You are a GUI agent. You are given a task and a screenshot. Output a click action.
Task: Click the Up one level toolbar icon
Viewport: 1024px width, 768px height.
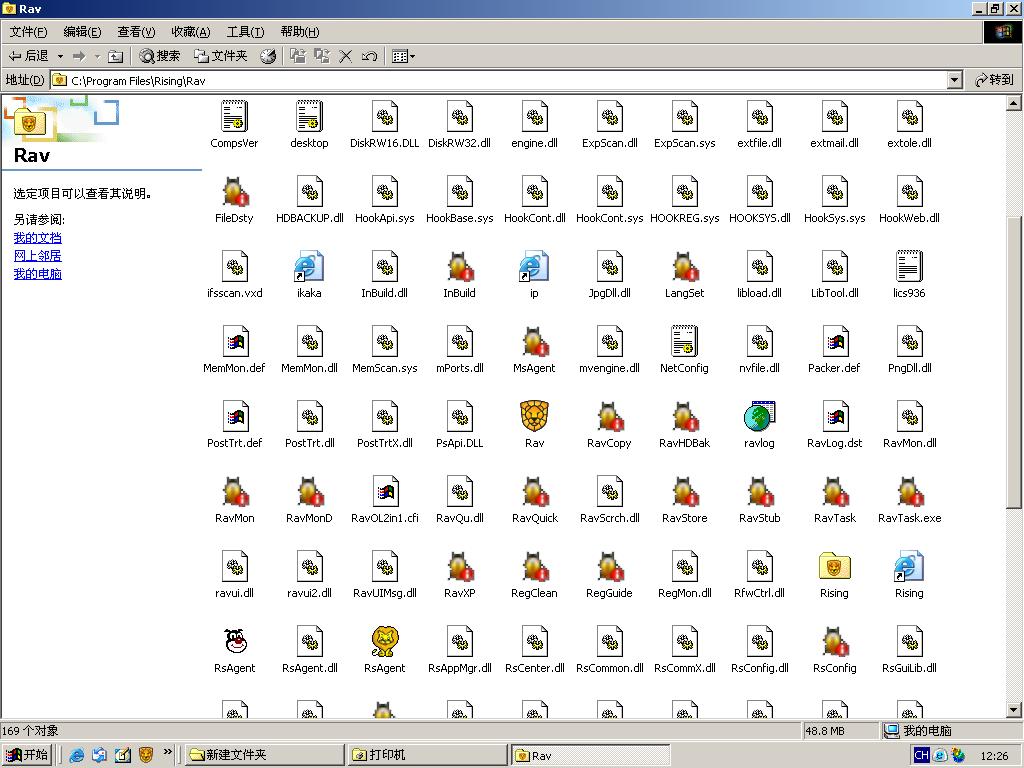116,56
